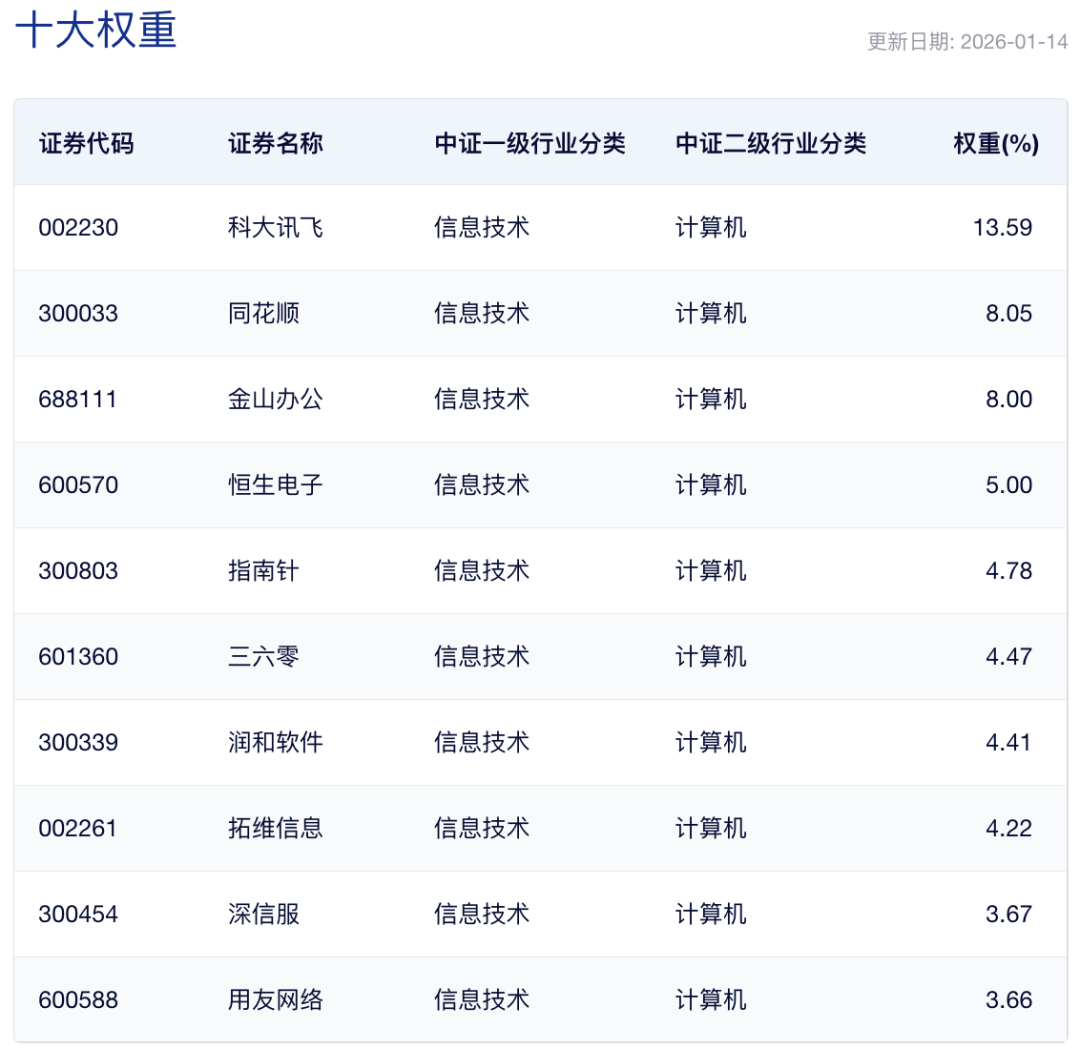Click 信息技术 in the 同花顺 row
This screenshot has width=1080, height=1049.
(481, 313)
